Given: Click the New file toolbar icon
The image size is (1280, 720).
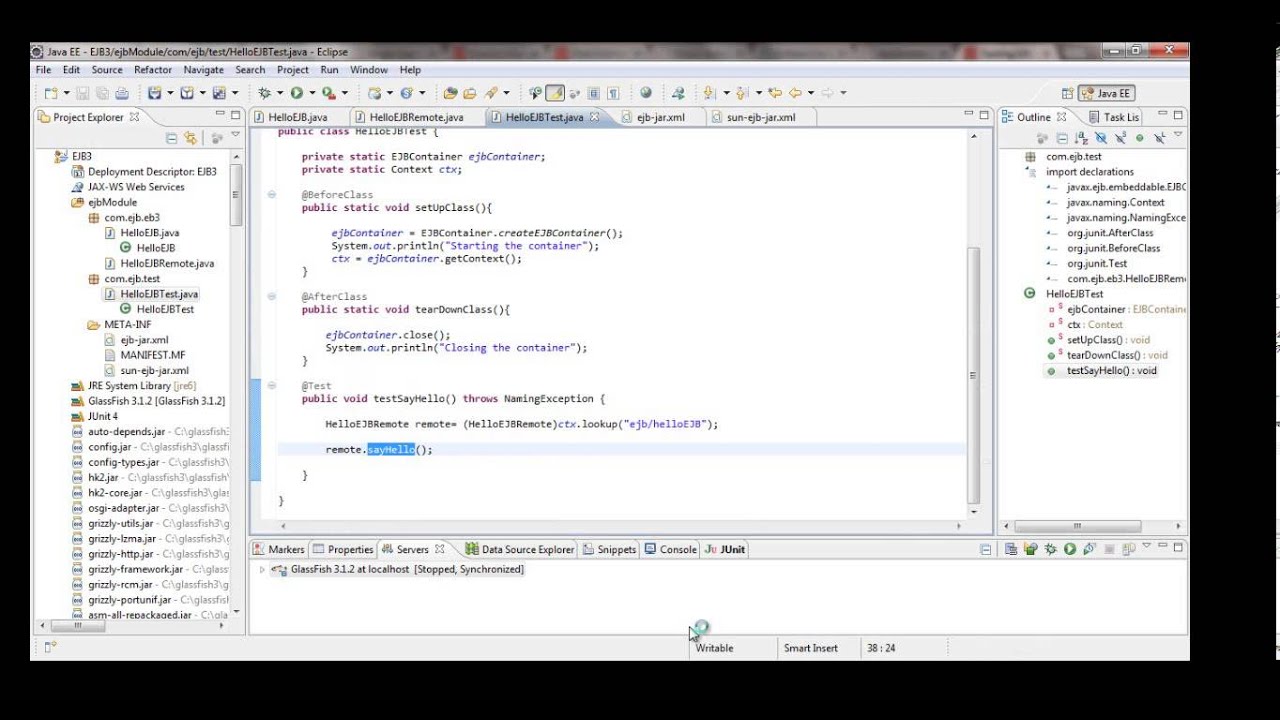Looking at the screenshot, I should [x=49, y=93].
